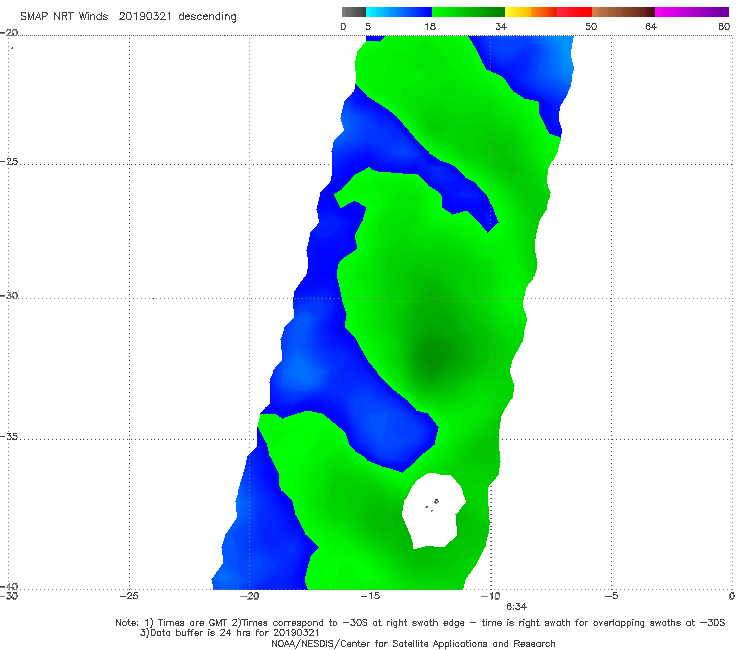
Task: Click the yellow segment of the color bar
Action: (x=518, y=12)
